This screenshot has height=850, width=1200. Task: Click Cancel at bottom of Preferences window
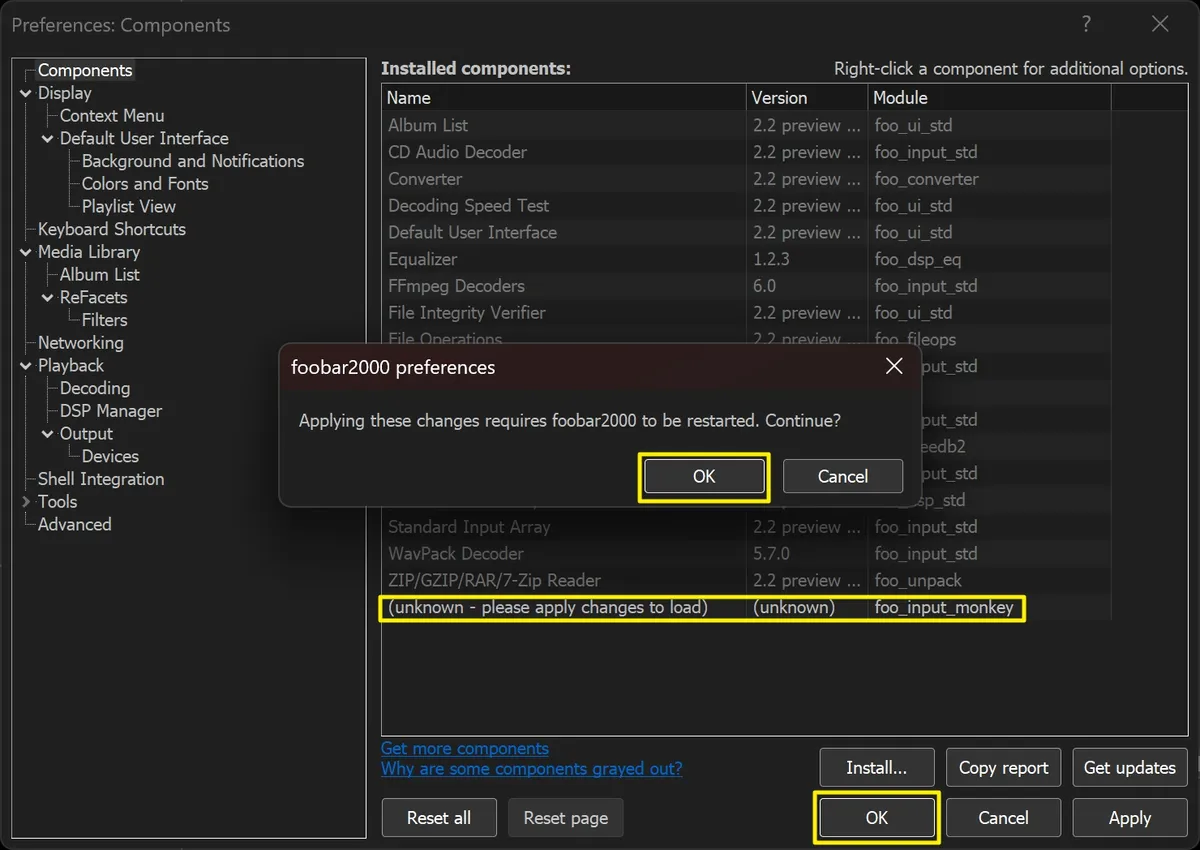click(x=1003, y=818)
